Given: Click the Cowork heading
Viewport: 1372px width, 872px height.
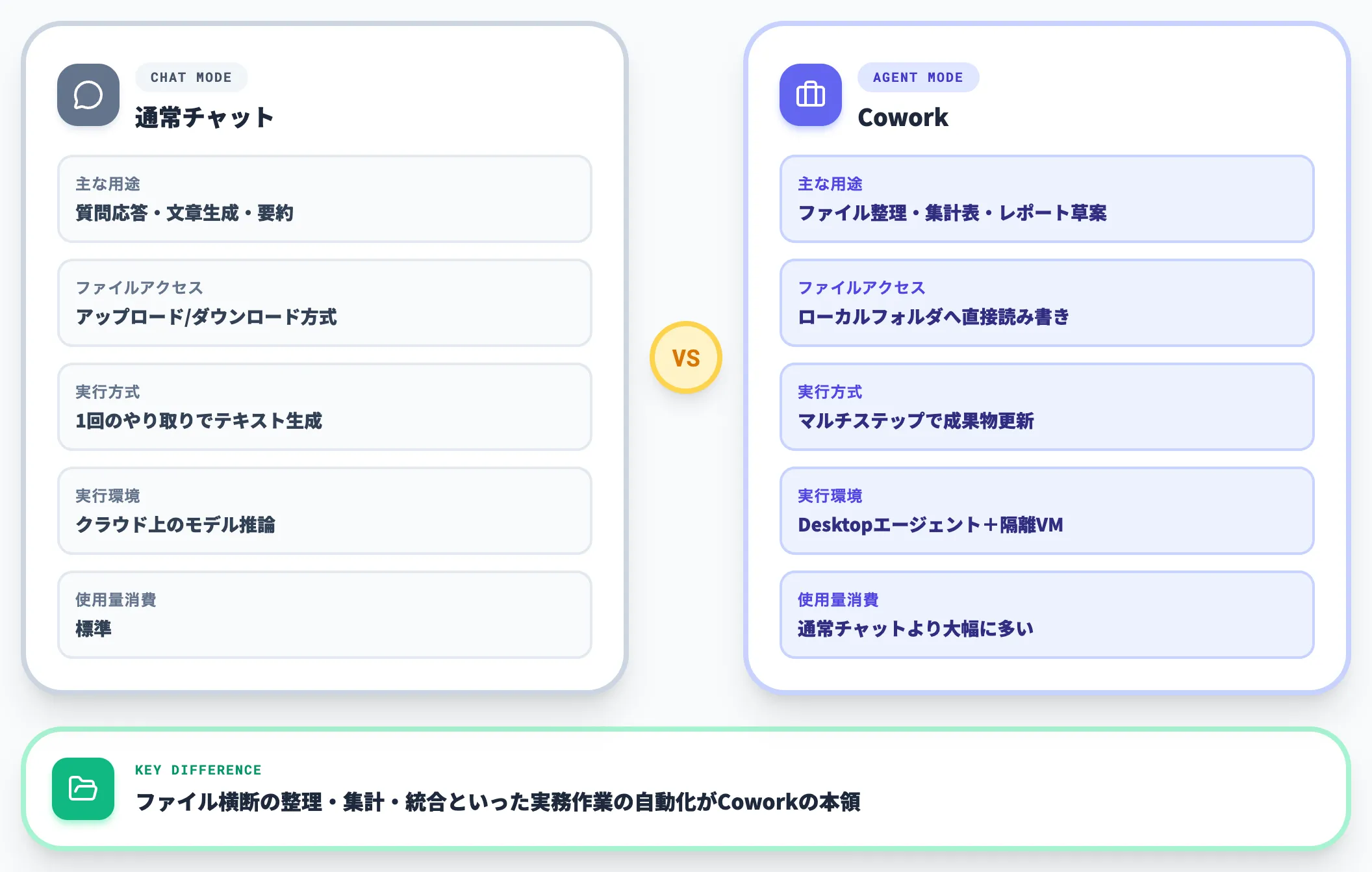Looking at the screenshot, I should pos(903,118).
